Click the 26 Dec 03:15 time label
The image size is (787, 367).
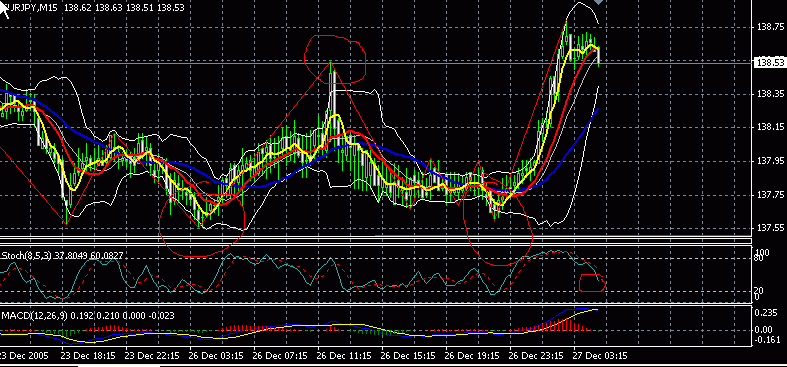tap(217, 355)
